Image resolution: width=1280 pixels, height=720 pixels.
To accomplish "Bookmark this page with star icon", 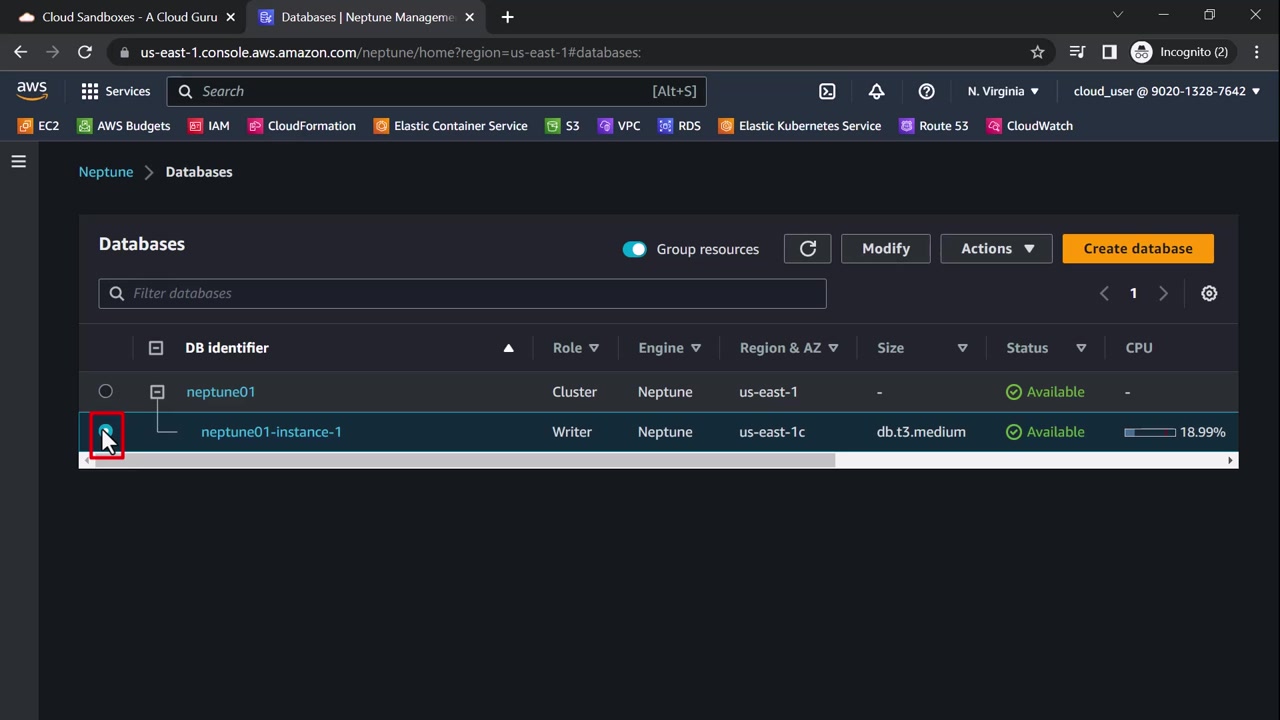I will click(1037, 52).
